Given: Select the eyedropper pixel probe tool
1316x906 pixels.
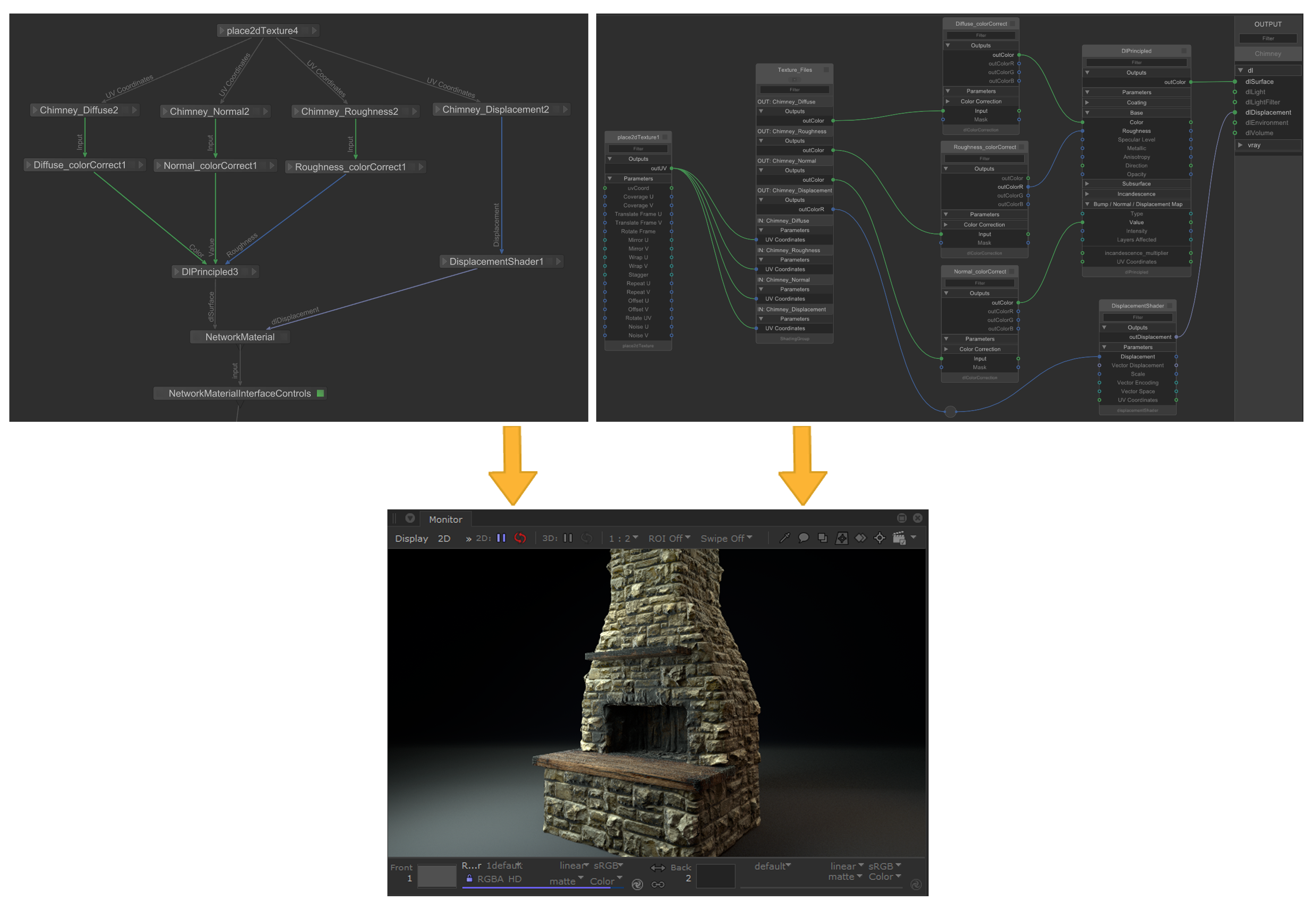Looking at the screenshot, I should tap(785, 538).
